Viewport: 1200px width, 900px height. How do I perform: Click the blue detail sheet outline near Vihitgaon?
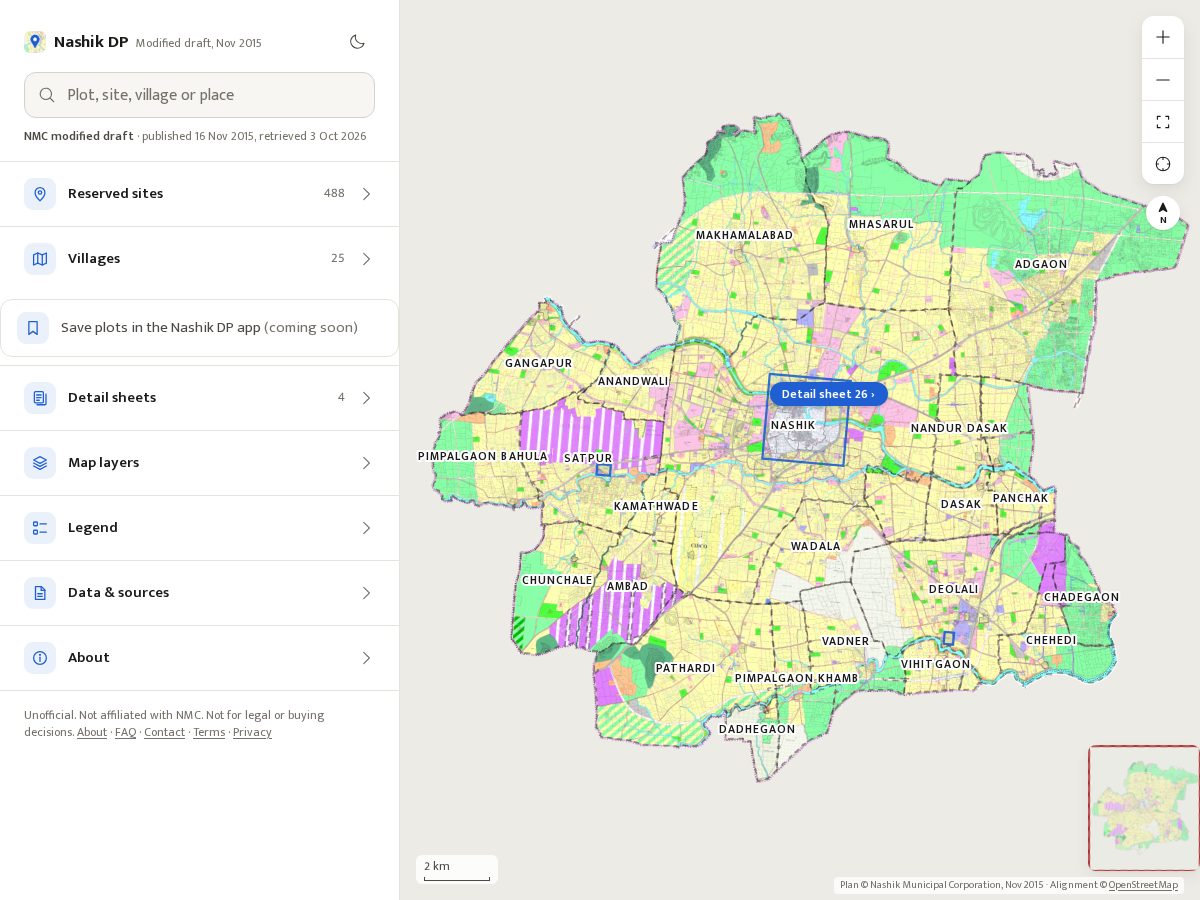tap(948, 638)
